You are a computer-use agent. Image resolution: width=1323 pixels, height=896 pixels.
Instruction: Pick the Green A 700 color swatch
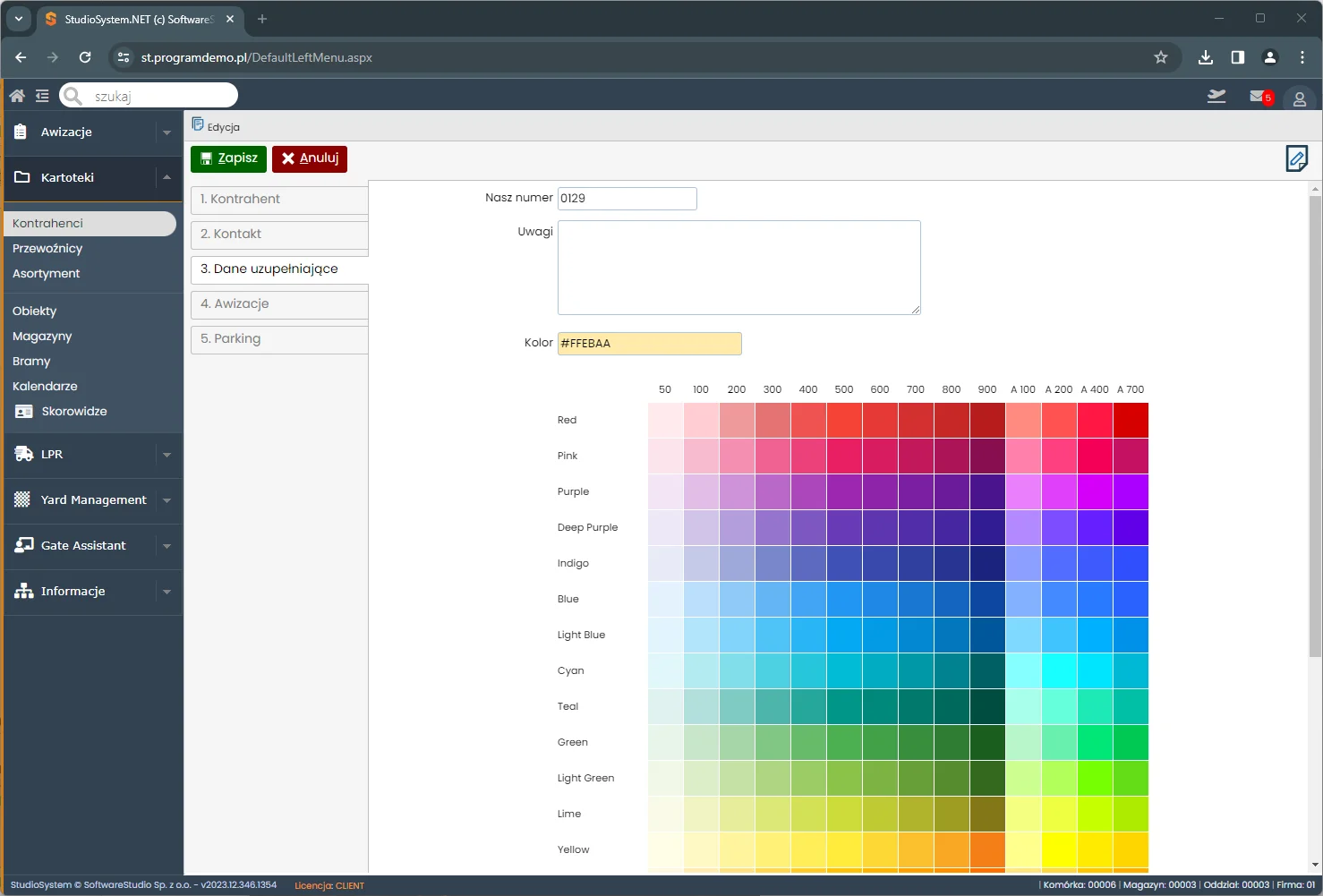point(1131,743)
